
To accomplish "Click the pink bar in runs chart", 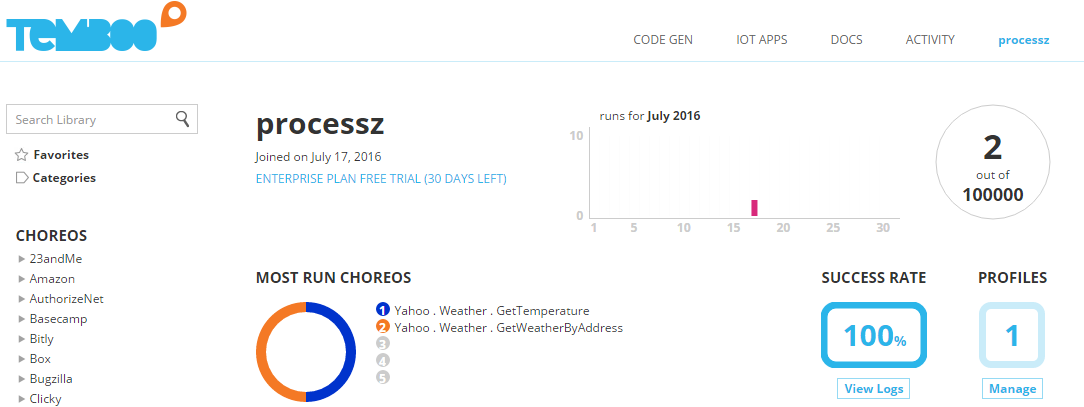I will [754, 208].
